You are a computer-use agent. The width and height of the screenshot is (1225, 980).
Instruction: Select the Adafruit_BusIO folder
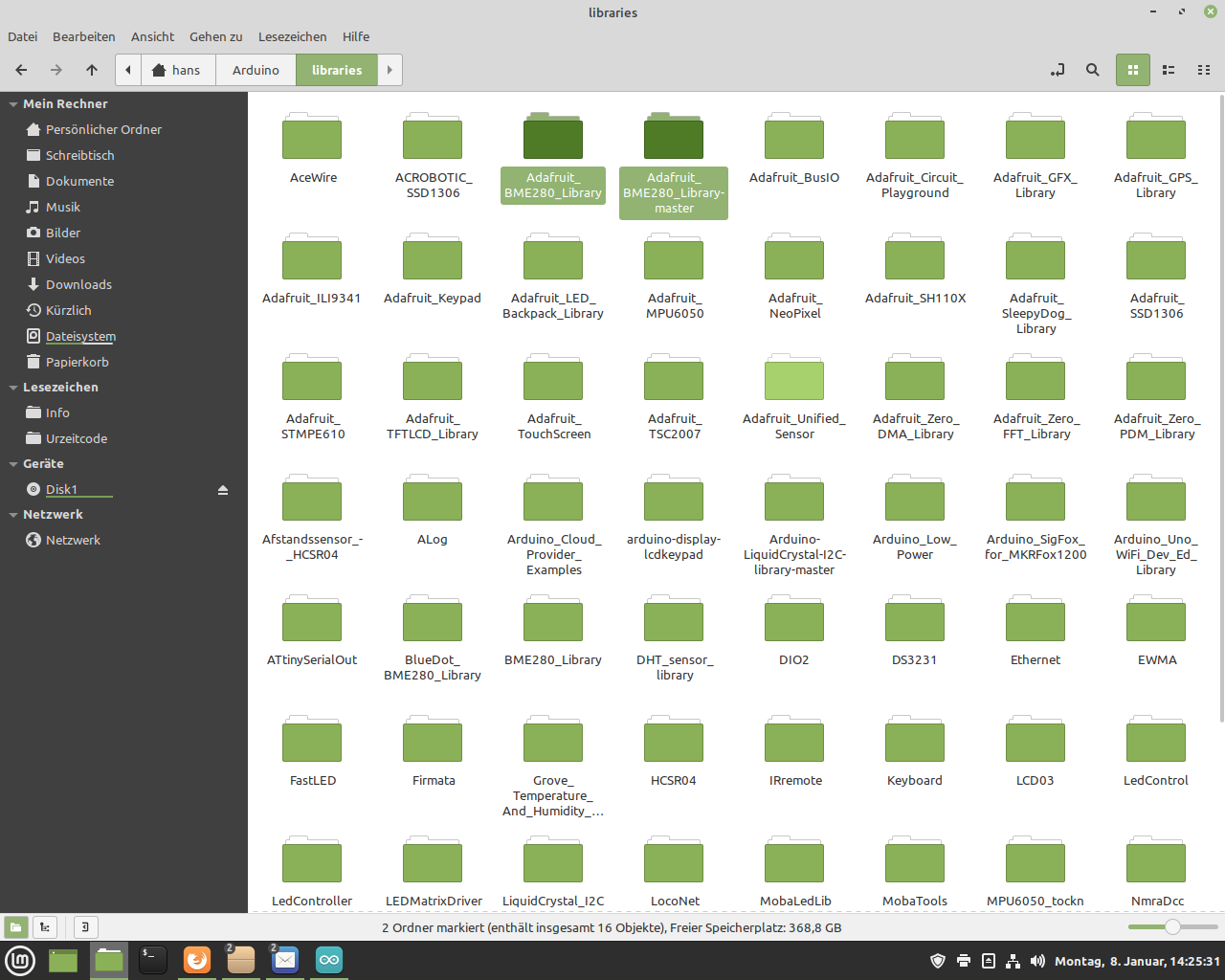[794, 148]
